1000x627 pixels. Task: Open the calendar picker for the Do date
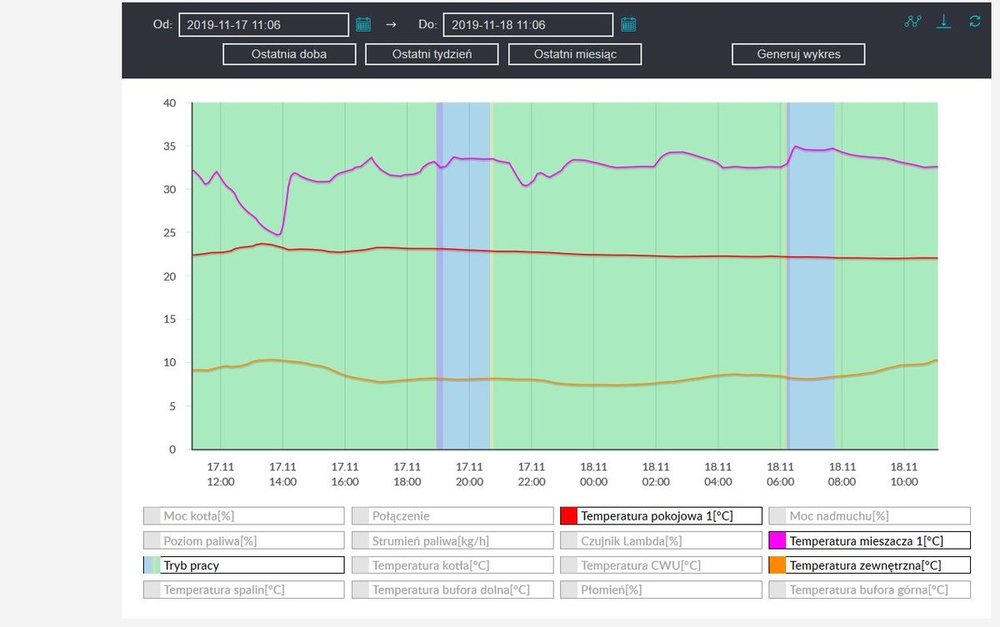pyautogui.click(x=628, y=24)
